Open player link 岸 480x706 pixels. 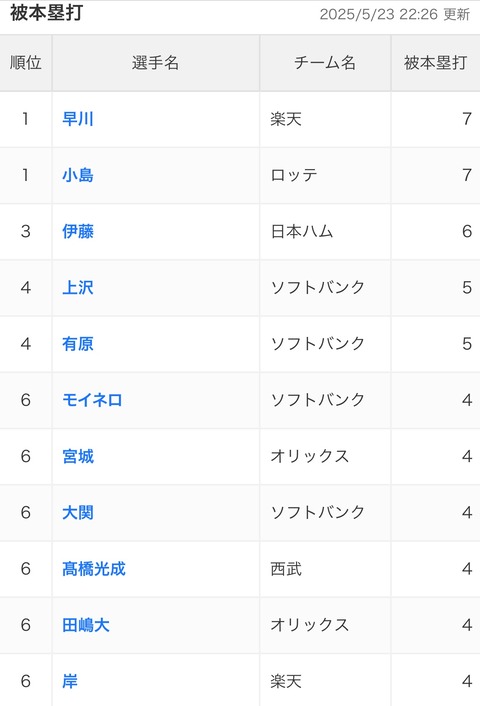70,682
